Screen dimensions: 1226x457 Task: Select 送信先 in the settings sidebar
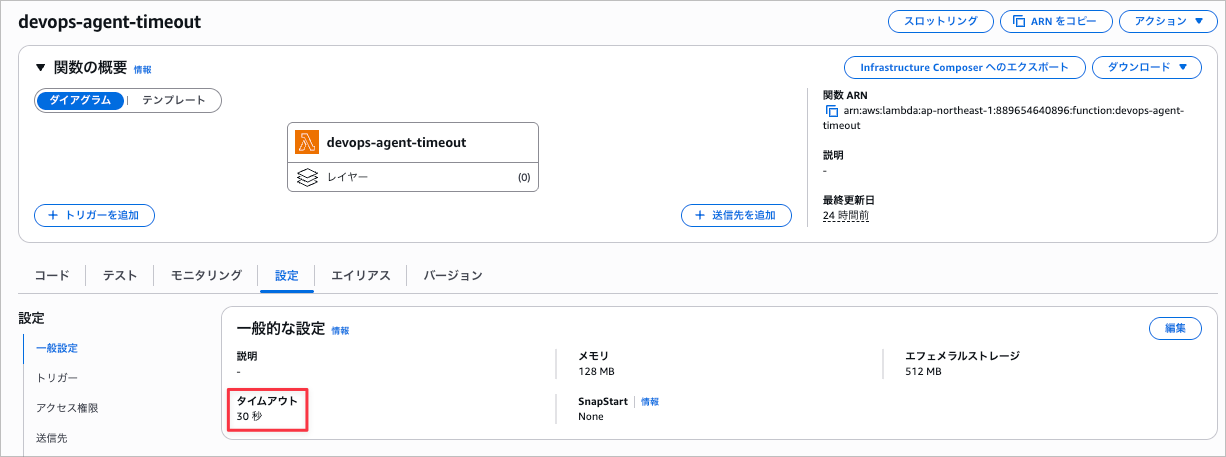point(52,438)
